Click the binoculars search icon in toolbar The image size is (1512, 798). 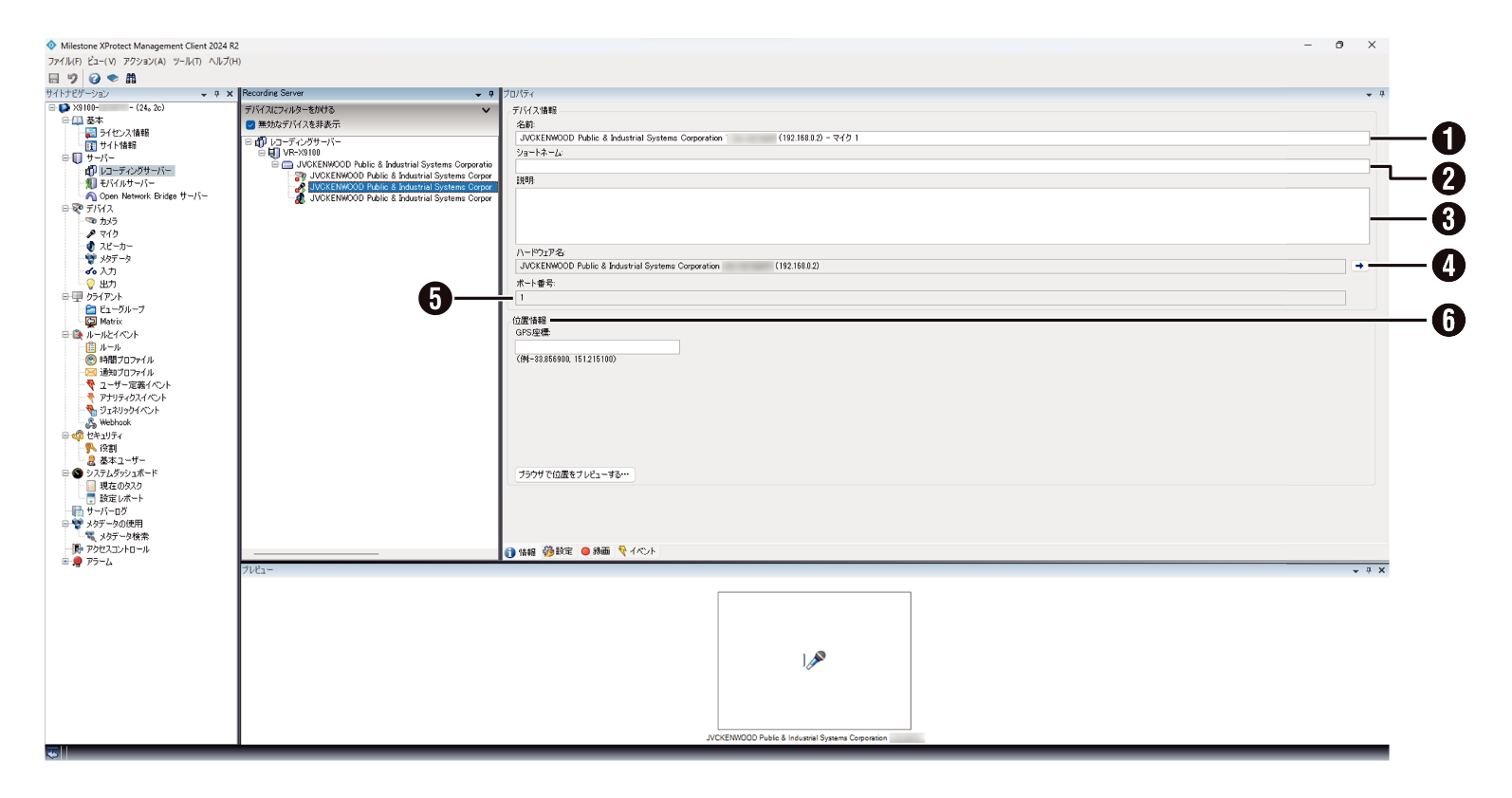pyautogui.click(x=131, y=79)
